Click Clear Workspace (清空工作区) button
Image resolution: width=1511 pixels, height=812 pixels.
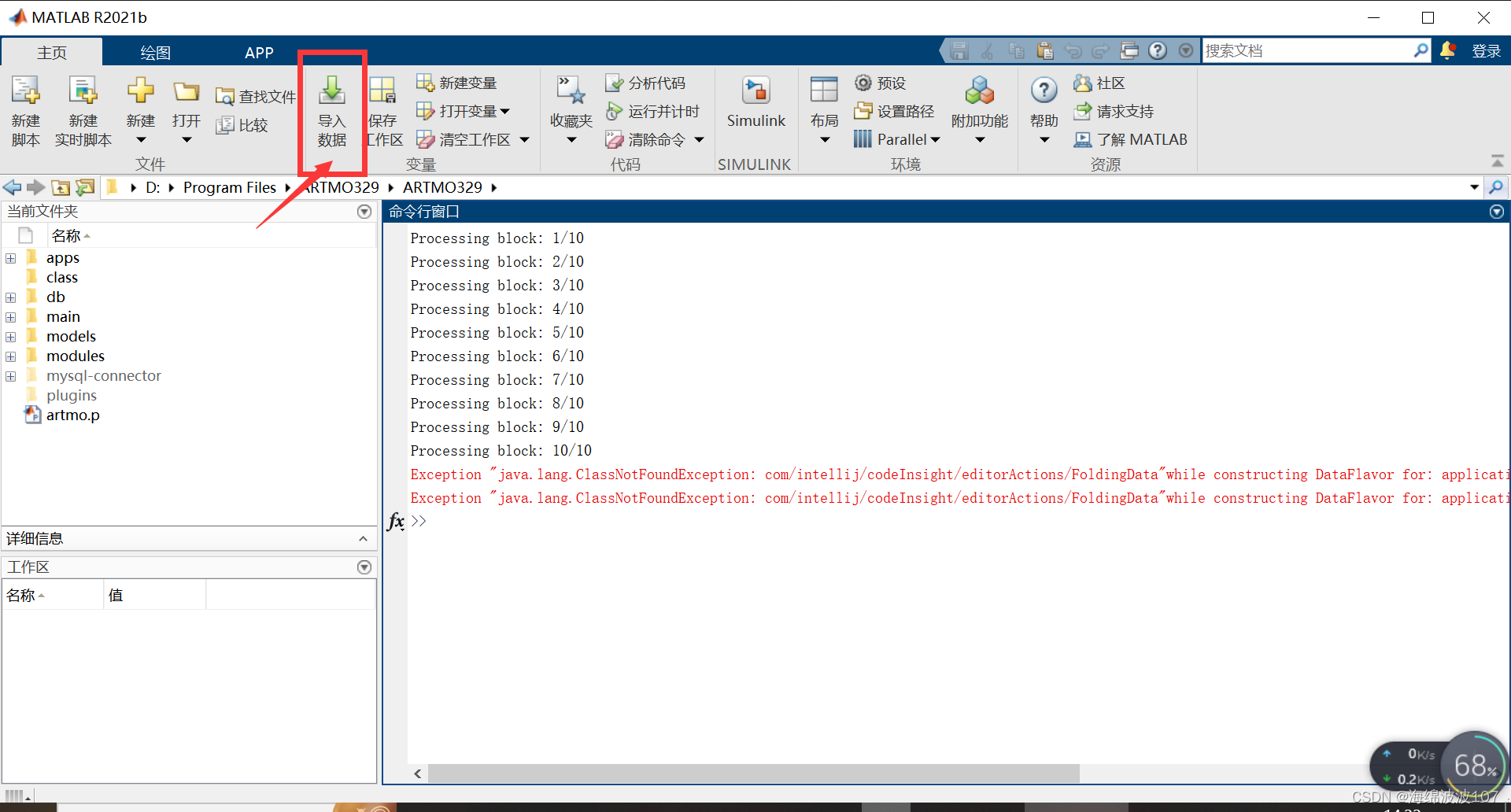[464, 139]
